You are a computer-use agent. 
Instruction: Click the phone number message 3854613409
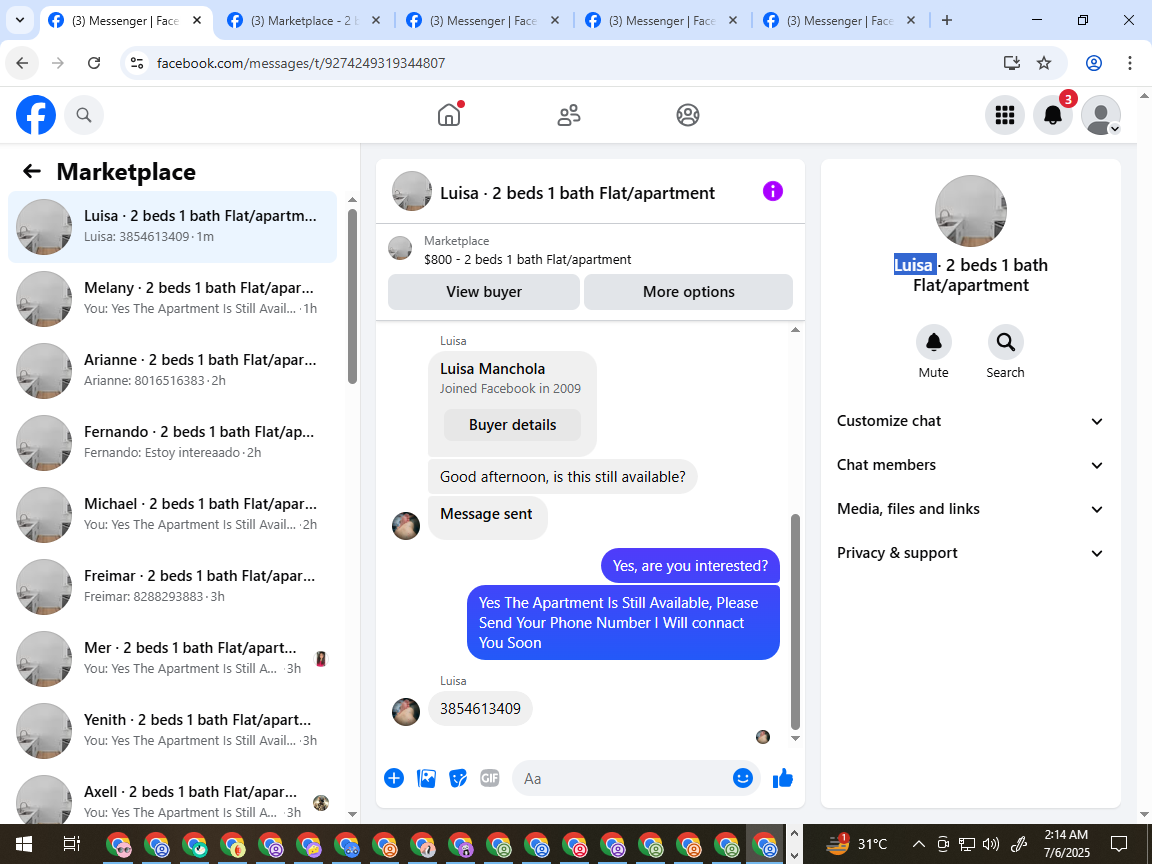tap(480, 708)
